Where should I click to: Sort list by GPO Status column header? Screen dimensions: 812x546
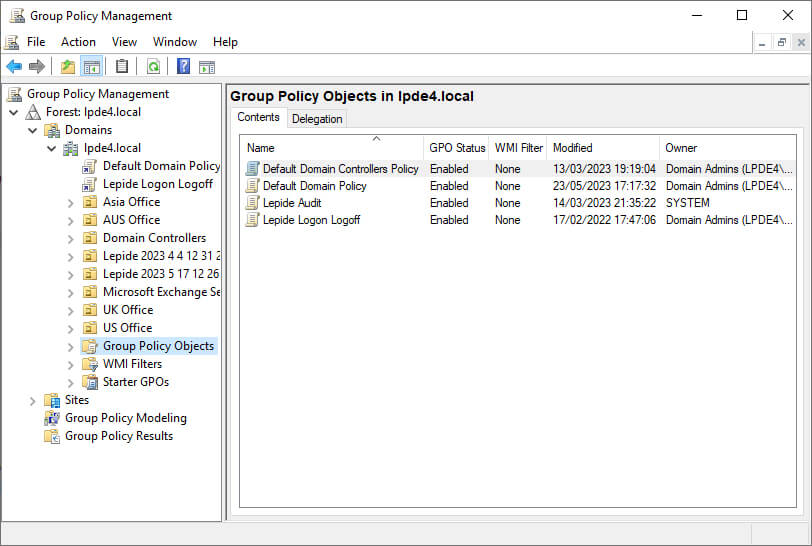tap(457, 148)
